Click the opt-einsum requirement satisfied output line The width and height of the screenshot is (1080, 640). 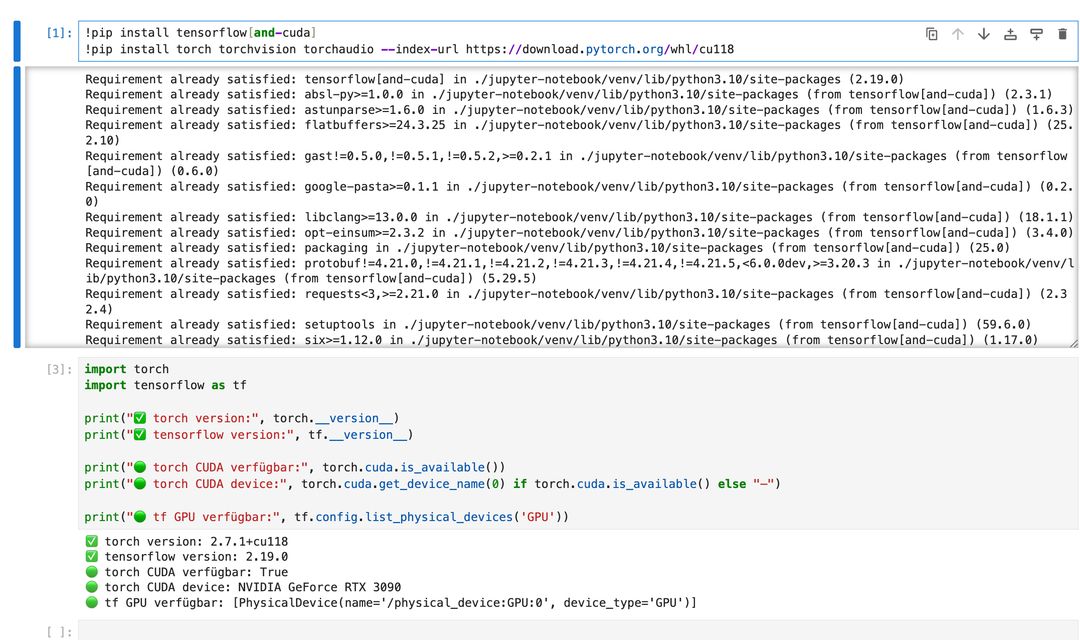[579, 233]
